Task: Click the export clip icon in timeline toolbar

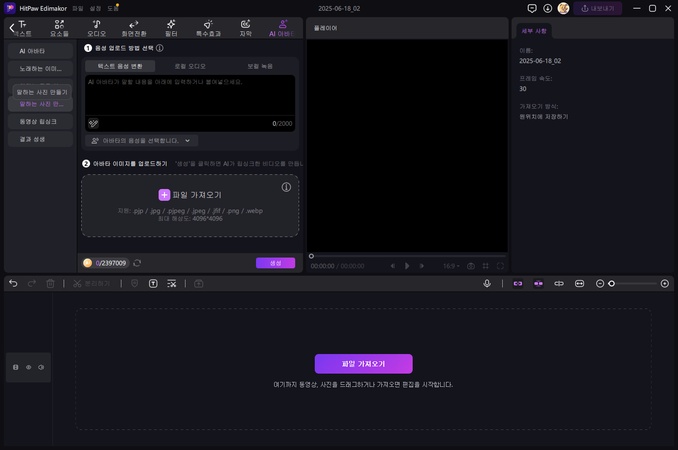Action: [198, 284]
